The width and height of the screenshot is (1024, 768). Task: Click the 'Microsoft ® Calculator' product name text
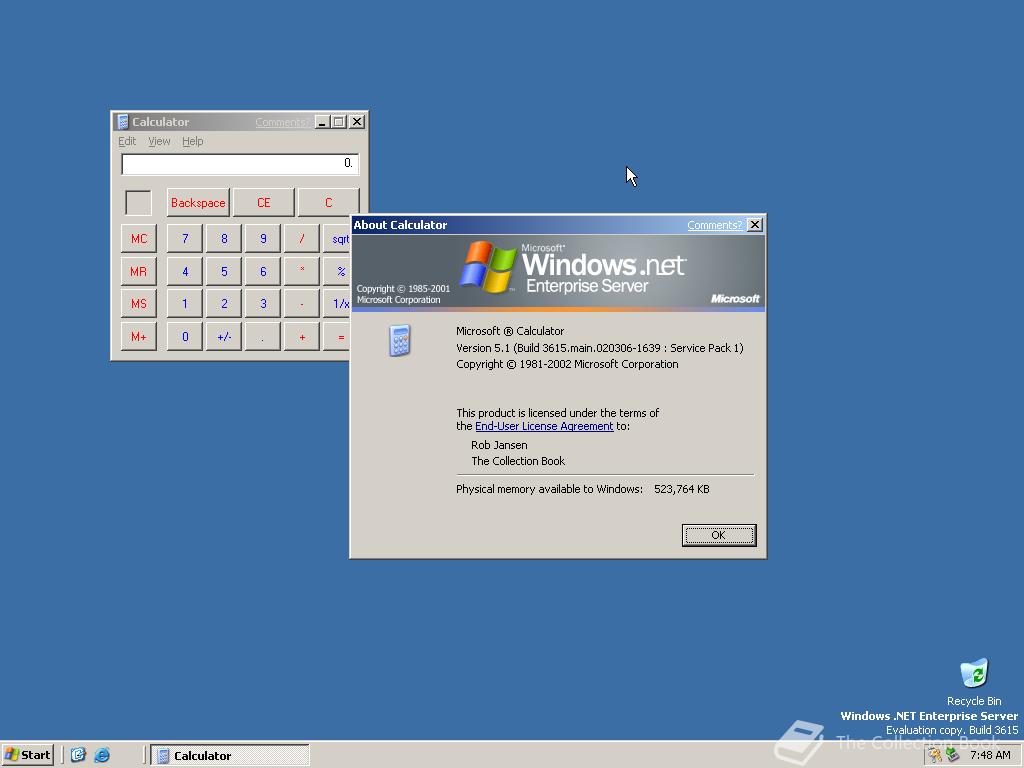pos(510,331)
